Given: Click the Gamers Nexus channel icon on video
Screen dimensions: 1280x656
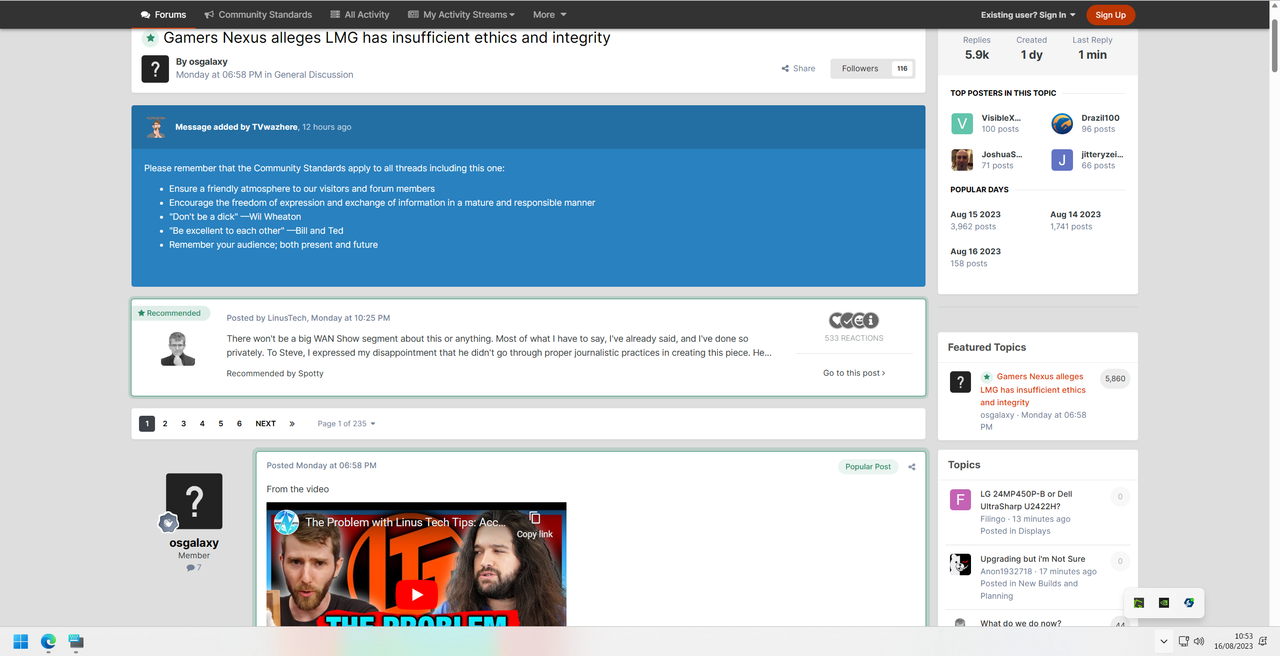Looking at the screenshot, I should [287, 522].
